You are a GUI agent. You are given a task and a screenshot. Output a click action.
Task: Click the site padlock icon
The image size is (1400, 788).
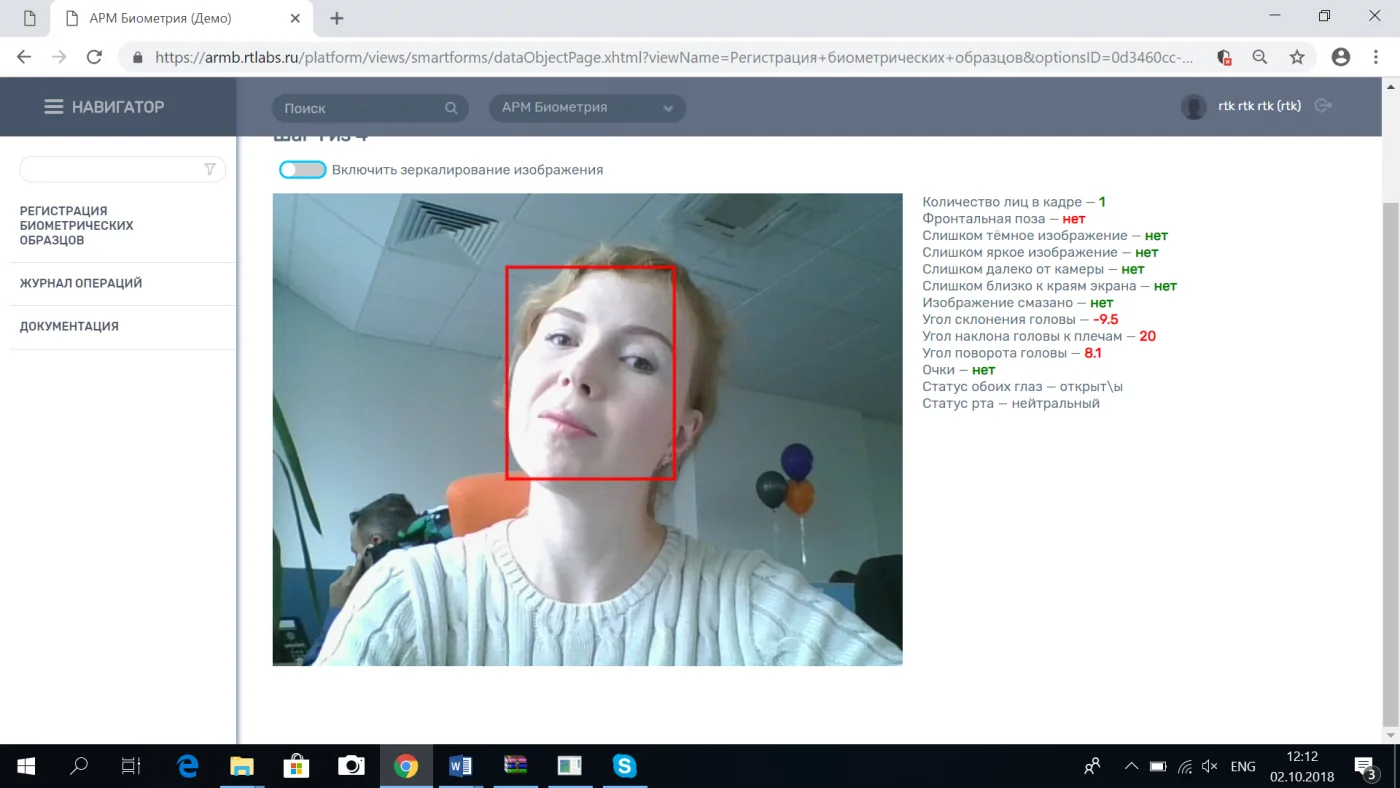tap(138, 58)
